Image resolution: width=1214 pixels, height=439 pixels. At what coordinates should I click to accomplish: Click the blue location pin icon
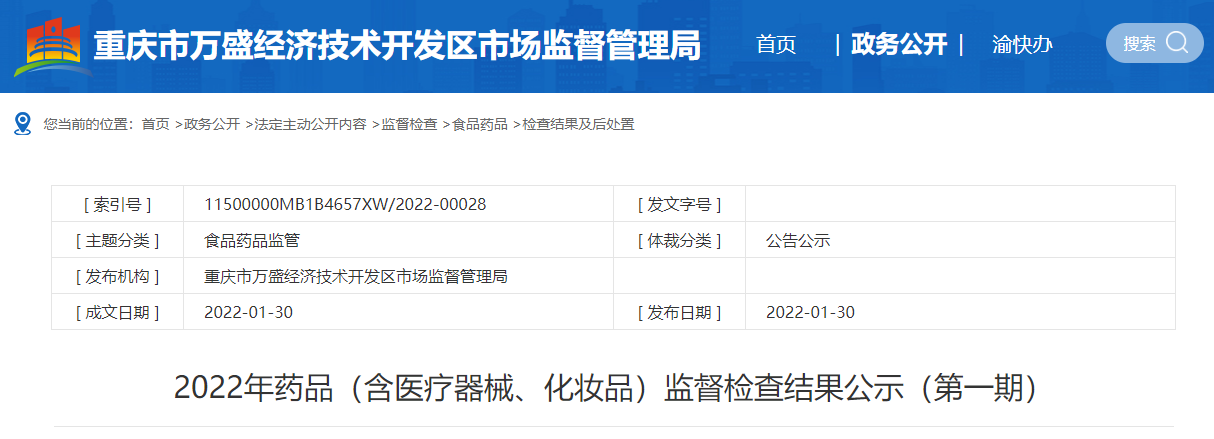(x=22, y=124)
